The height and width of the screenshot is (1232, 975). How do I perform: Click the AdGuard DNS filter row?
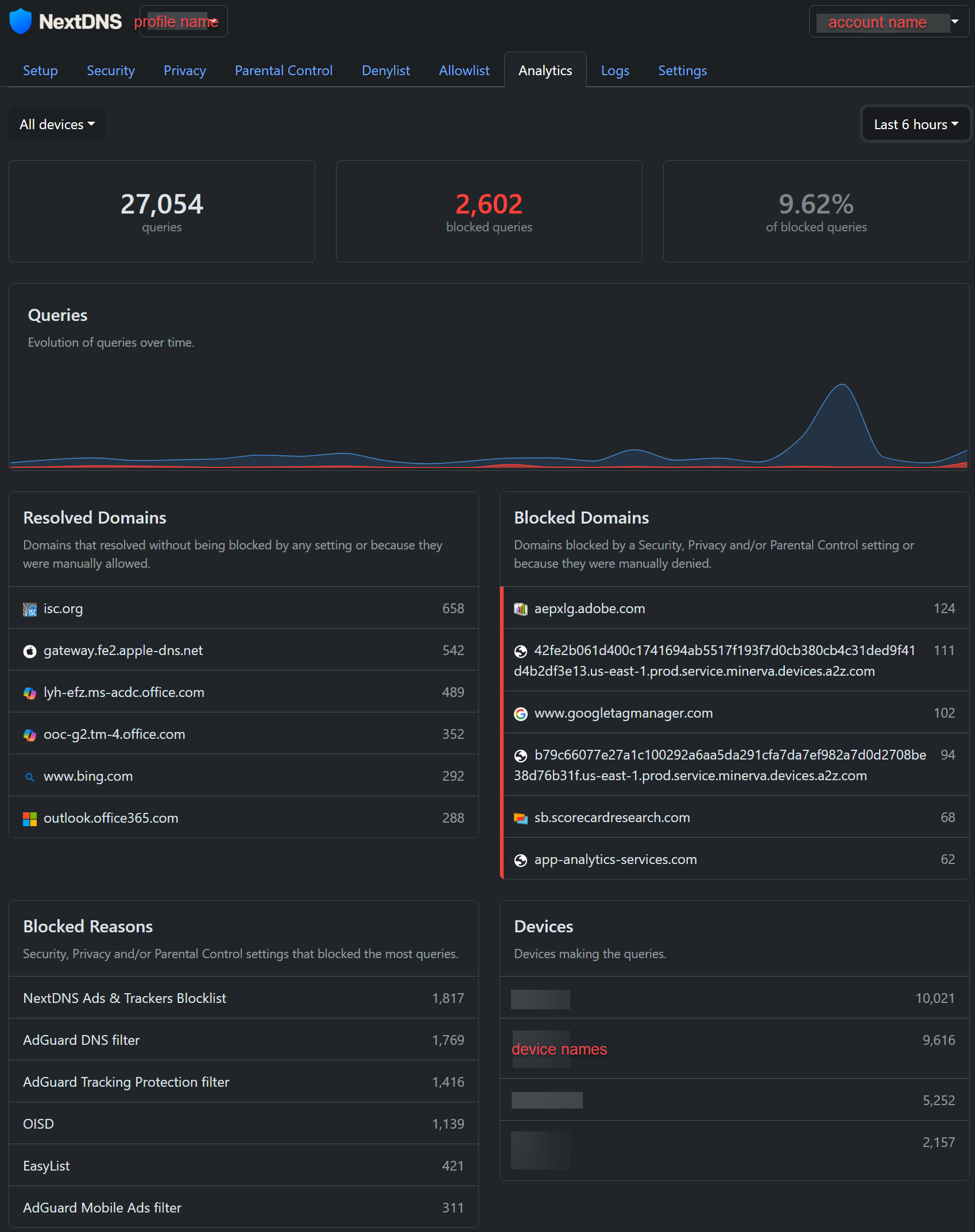(243, 1040)
